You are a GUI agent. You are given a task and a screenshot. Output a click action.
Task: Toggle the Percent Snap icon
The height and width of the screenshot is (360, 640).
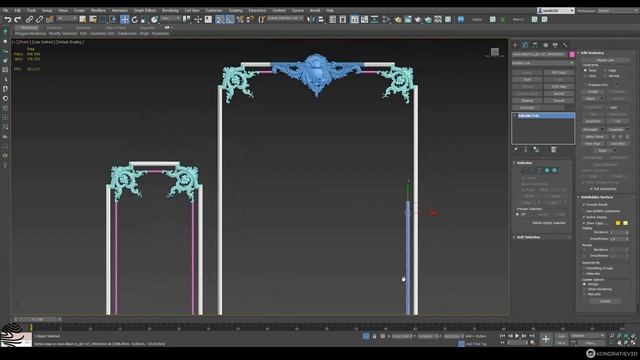[x=240, y=19]
